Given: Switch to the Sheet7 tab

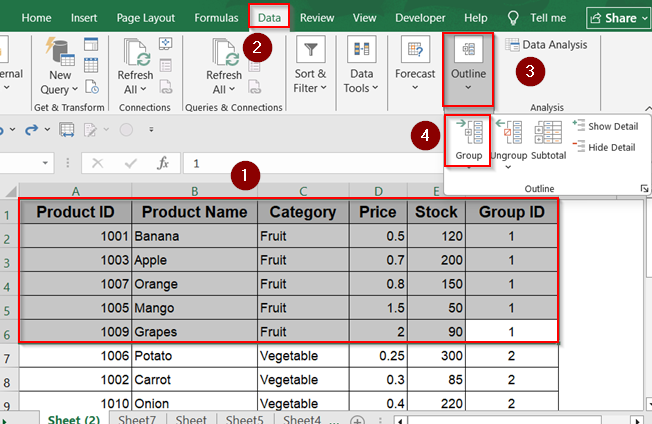Looking at the screenshot, I should pos(137,419).
